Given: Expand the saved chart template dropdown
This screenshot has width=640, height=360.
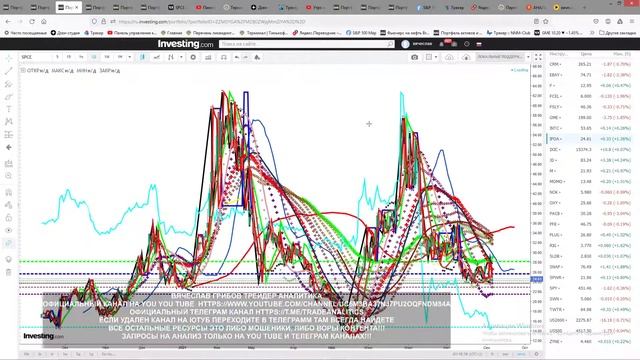Looking at the screenshot, I should [528, 57].
